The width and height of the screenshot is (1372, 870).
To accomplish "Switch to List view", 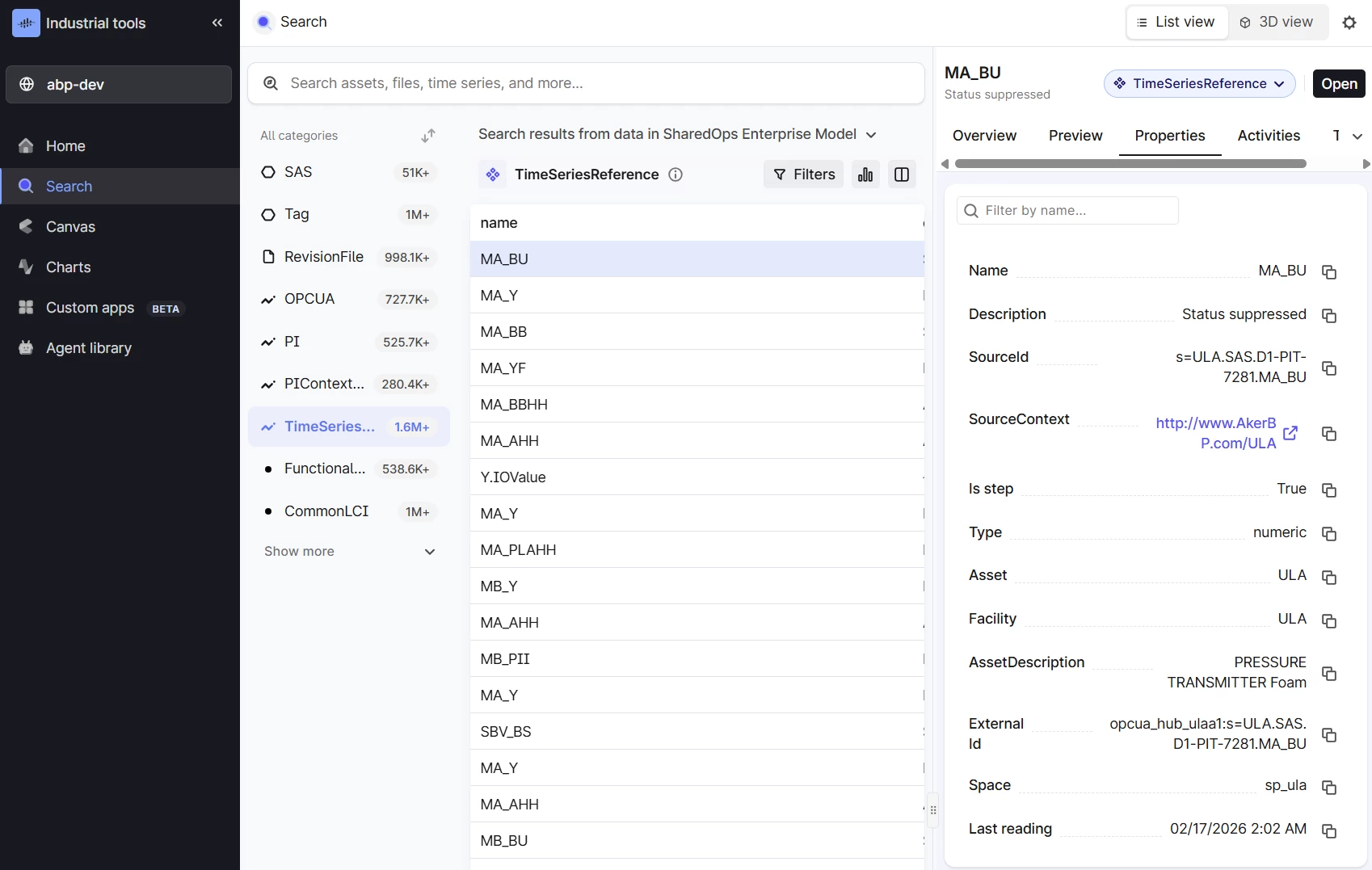I will [x=1176, y=23].
